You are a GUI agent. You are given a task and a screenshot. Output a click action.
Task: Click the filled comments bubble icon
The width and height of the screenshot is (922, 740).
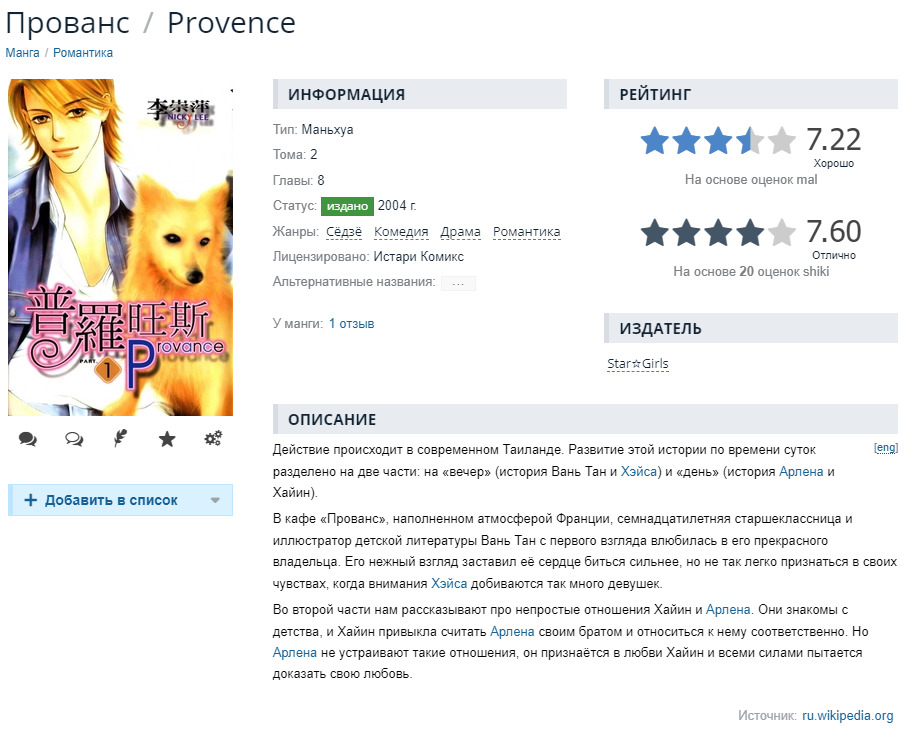click(28, 439)
